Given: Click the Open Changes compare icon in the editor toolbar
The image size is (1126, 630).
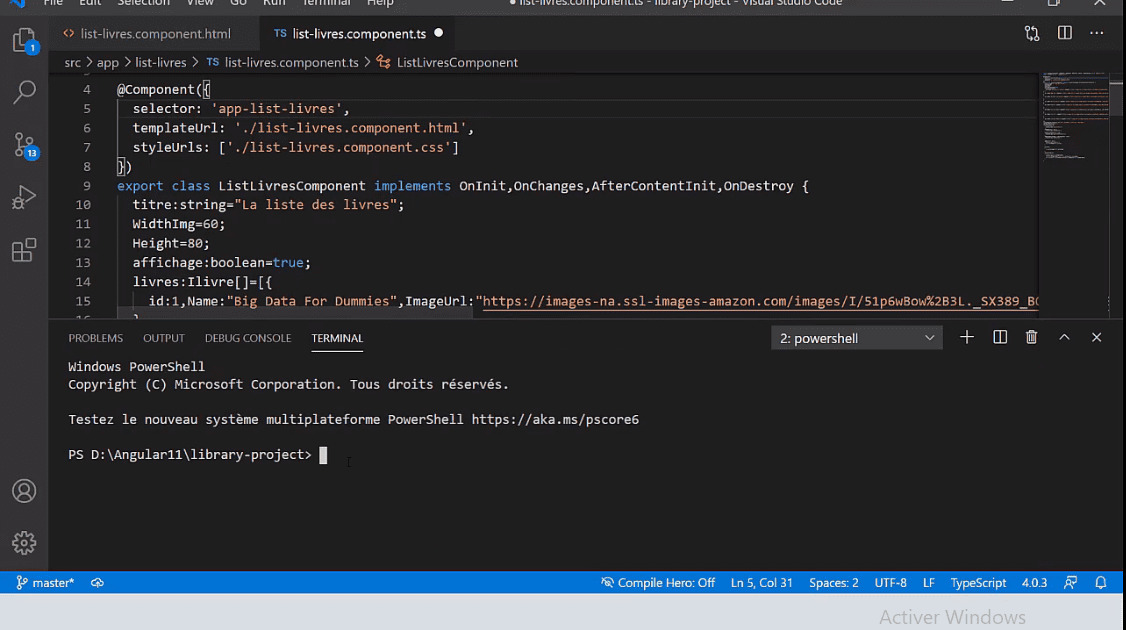Looking at the screenshot, I should (x=1032, y=34).
